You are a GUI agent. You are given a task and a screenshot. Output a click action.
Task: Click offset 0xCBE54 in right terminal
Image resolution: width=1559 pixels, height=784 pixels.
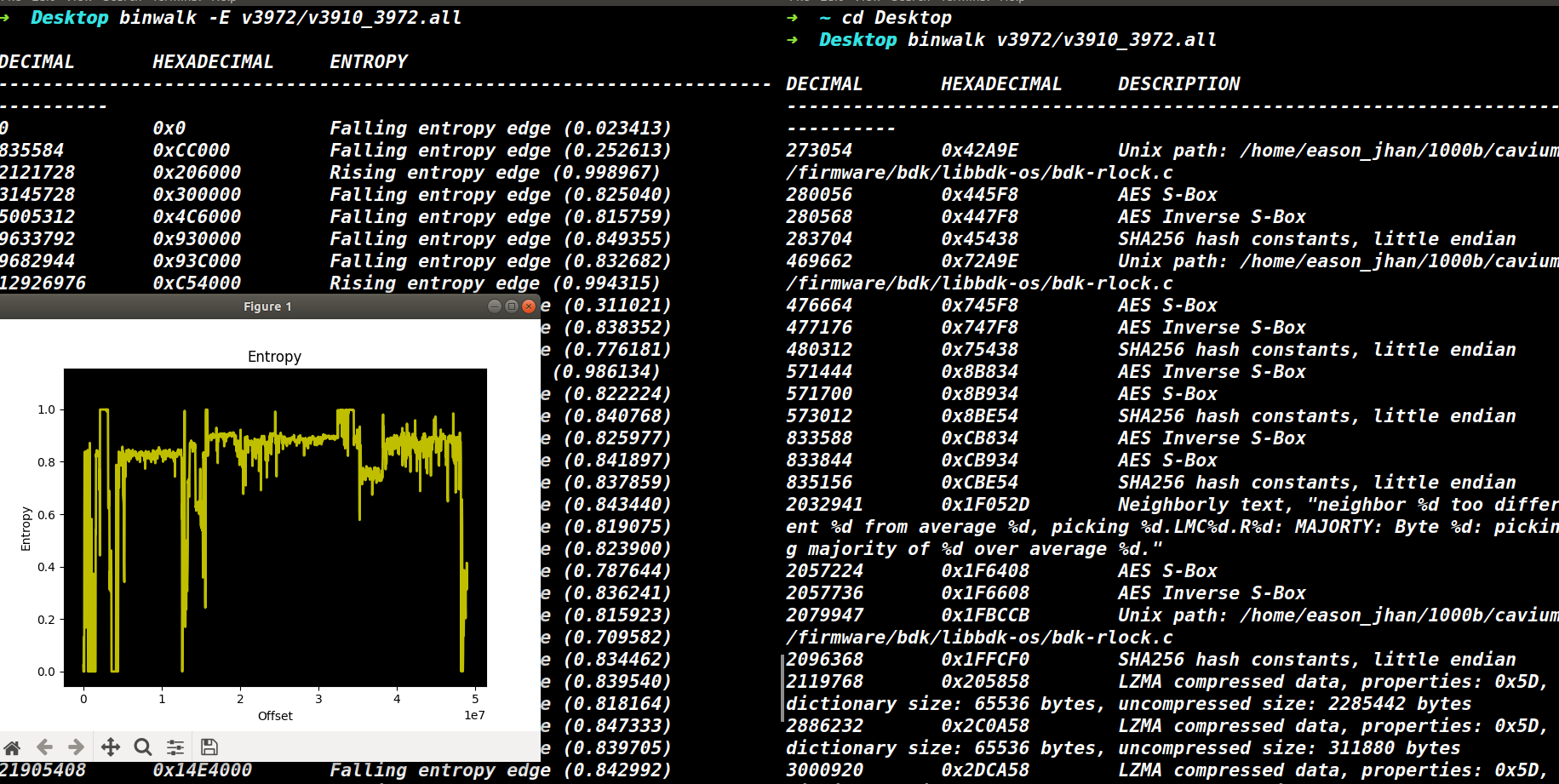pos(979,483)
